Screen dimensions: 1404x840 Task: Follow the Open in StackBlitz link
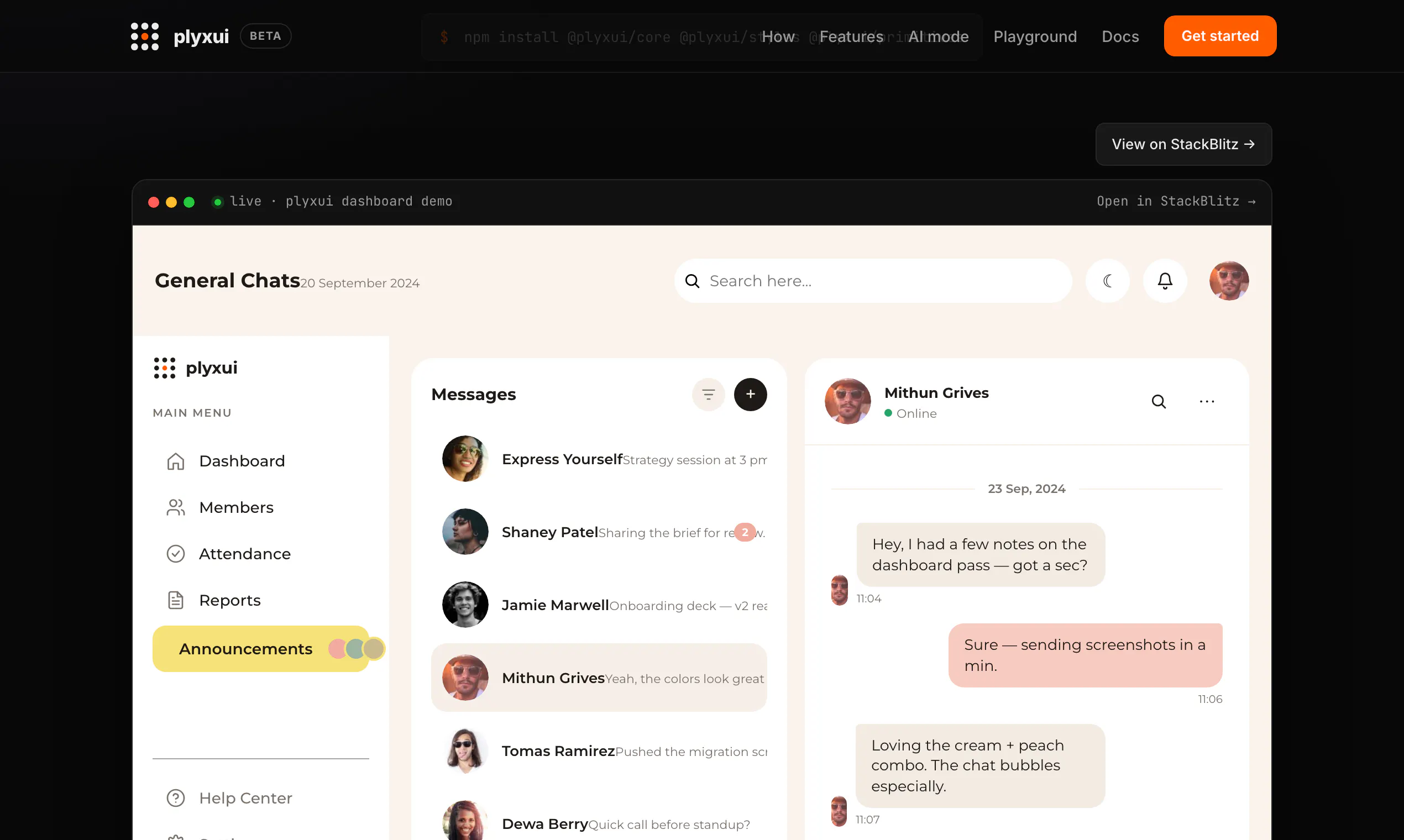1176,202
